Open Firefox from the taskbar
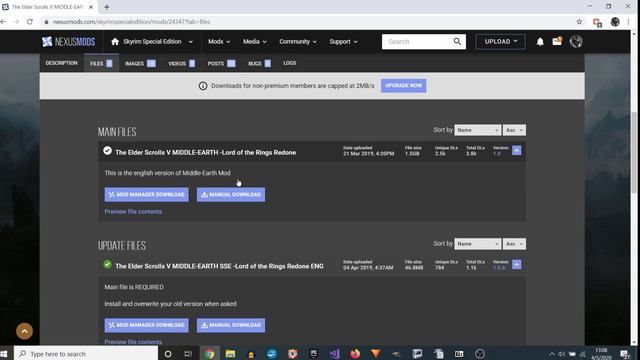This screenshot has width=640, height=360. [355, 353]
